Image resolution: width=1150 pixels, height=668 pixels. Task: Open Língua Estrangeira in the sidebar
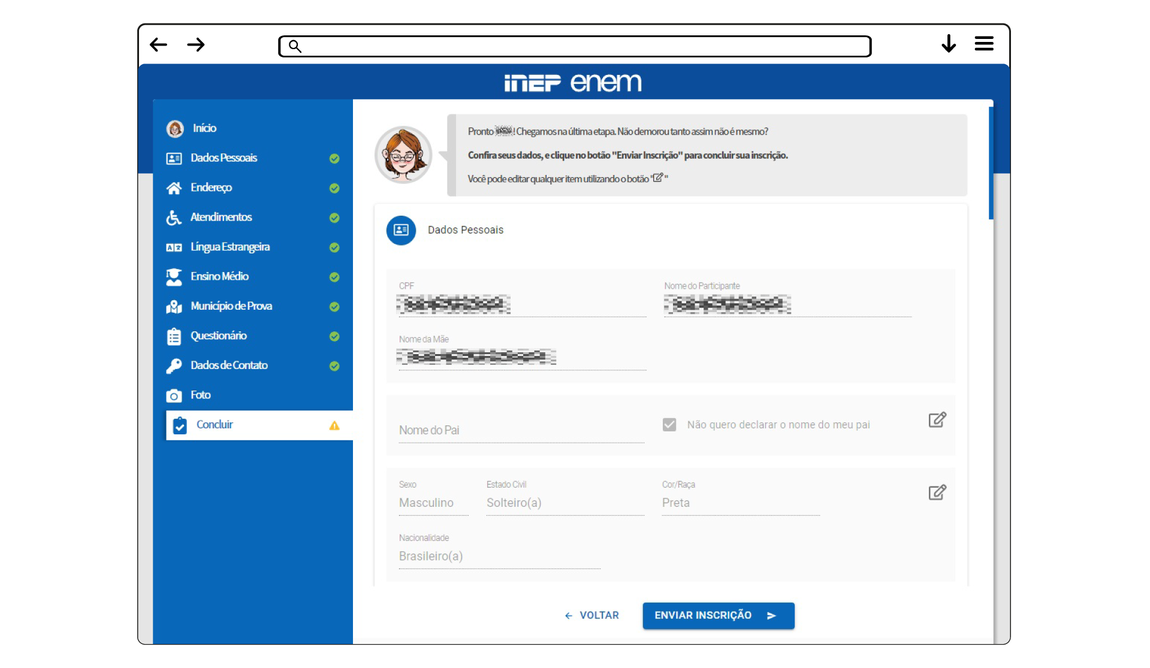230,247
